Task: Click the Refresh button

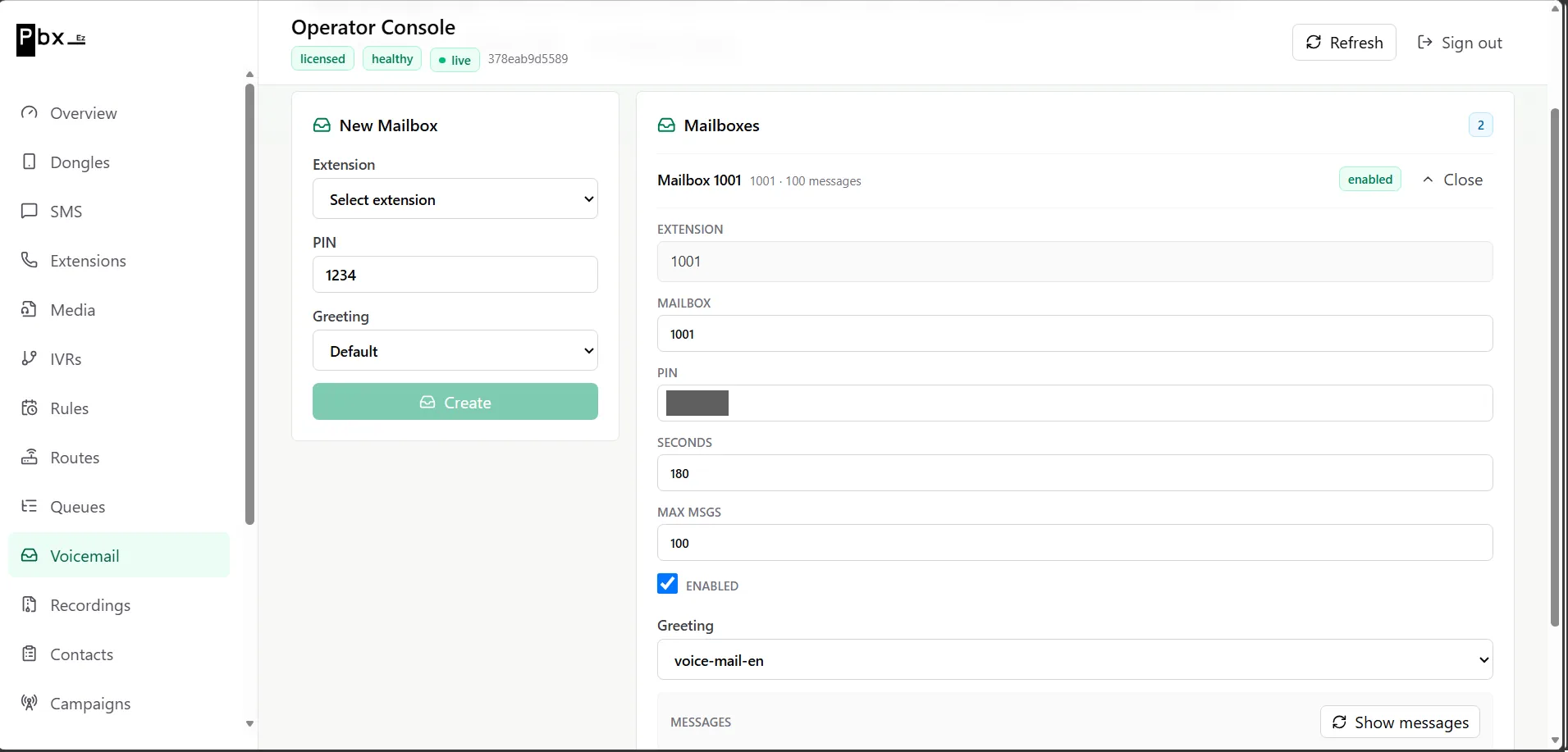Action: click(1344, 43)
